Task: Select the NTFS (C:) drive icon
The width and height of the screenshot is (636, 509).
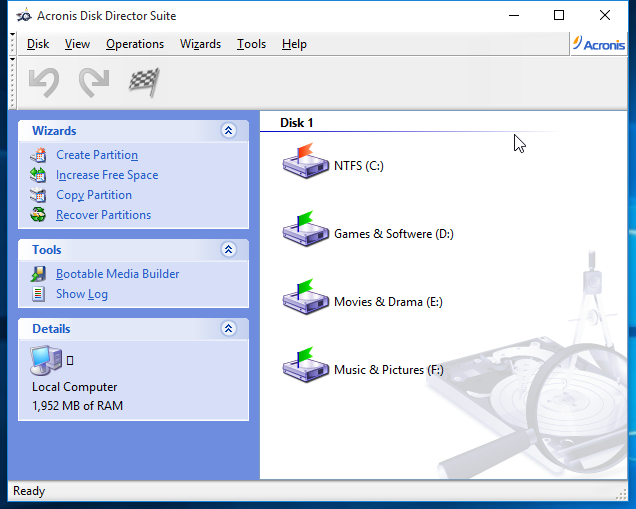Action: (305, 161)
